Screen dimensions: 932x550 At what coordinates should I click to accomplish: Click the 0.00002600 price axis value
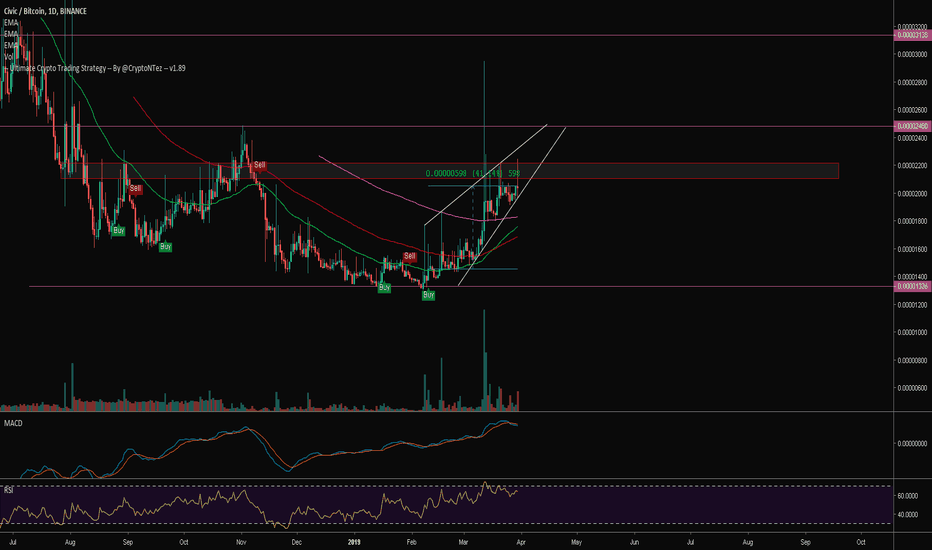click(912, 110)
